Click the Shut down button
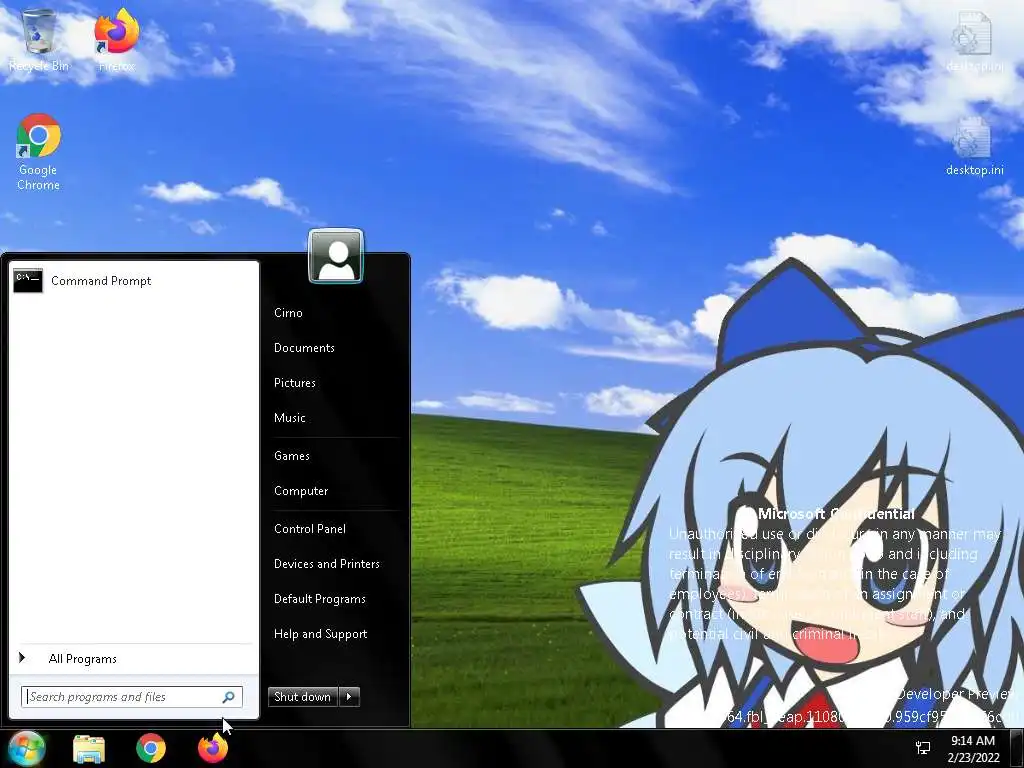 pyautogui.click(x=303, y=697)
